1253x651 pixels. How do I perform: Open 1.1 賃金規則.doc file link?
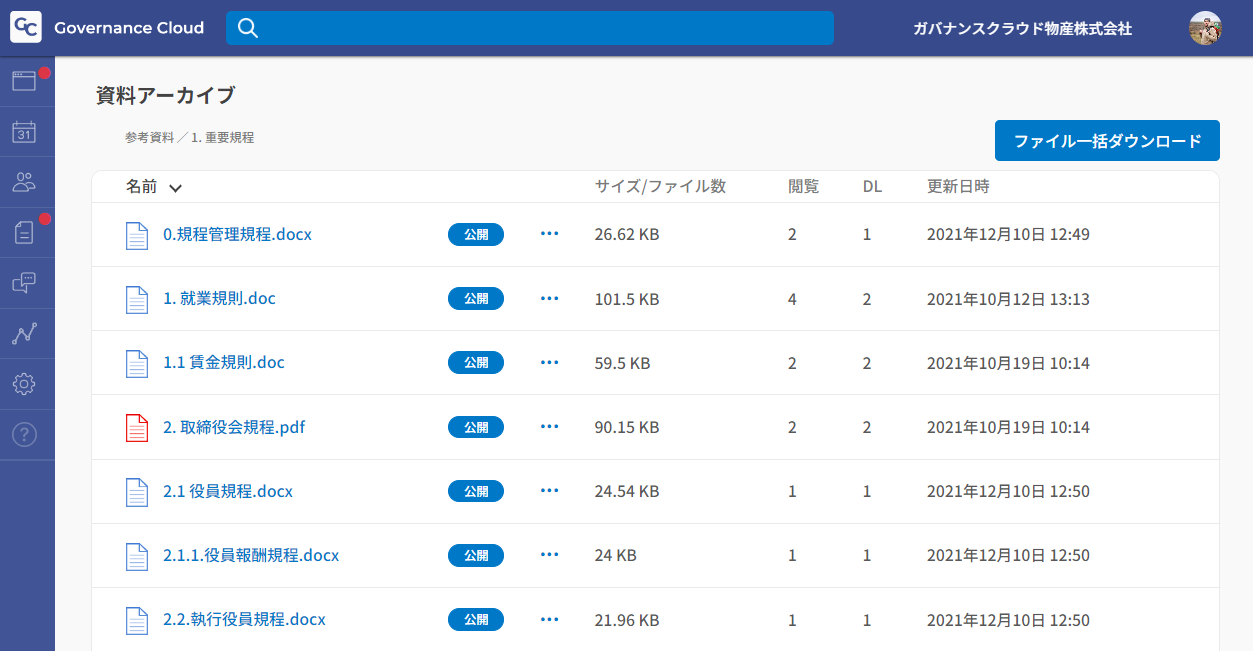point(224,362)
